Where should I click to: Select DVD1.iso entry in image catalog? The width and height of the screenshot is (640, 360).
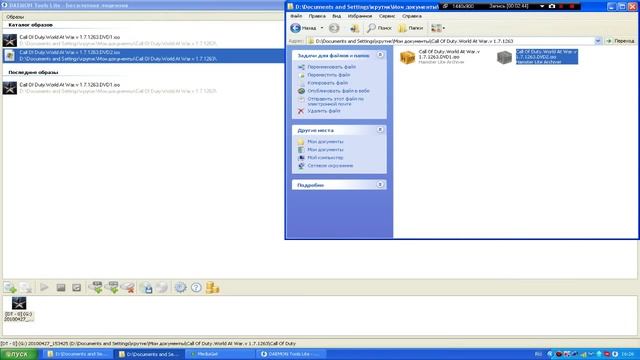143,40
